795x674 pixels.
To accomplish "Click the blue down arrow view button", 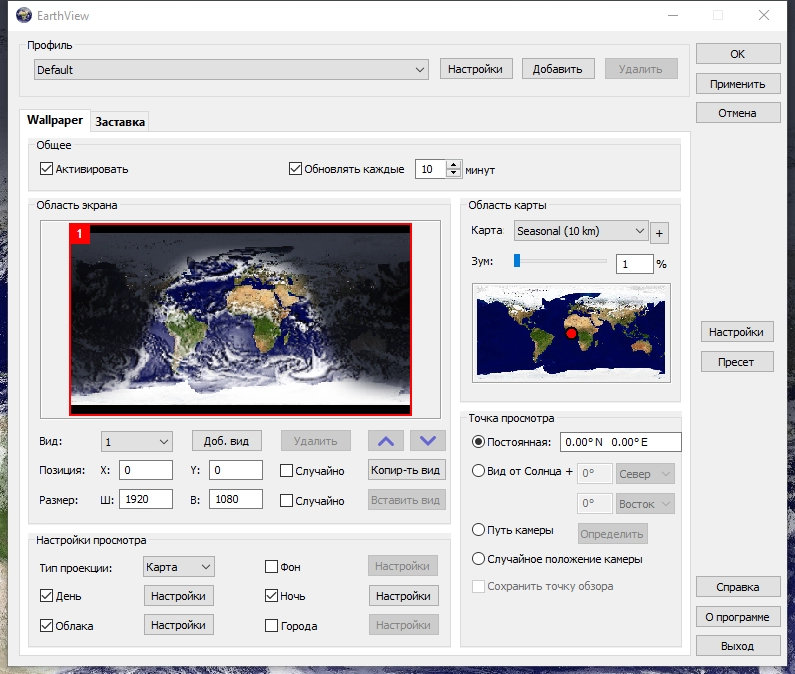I will 427,441.
